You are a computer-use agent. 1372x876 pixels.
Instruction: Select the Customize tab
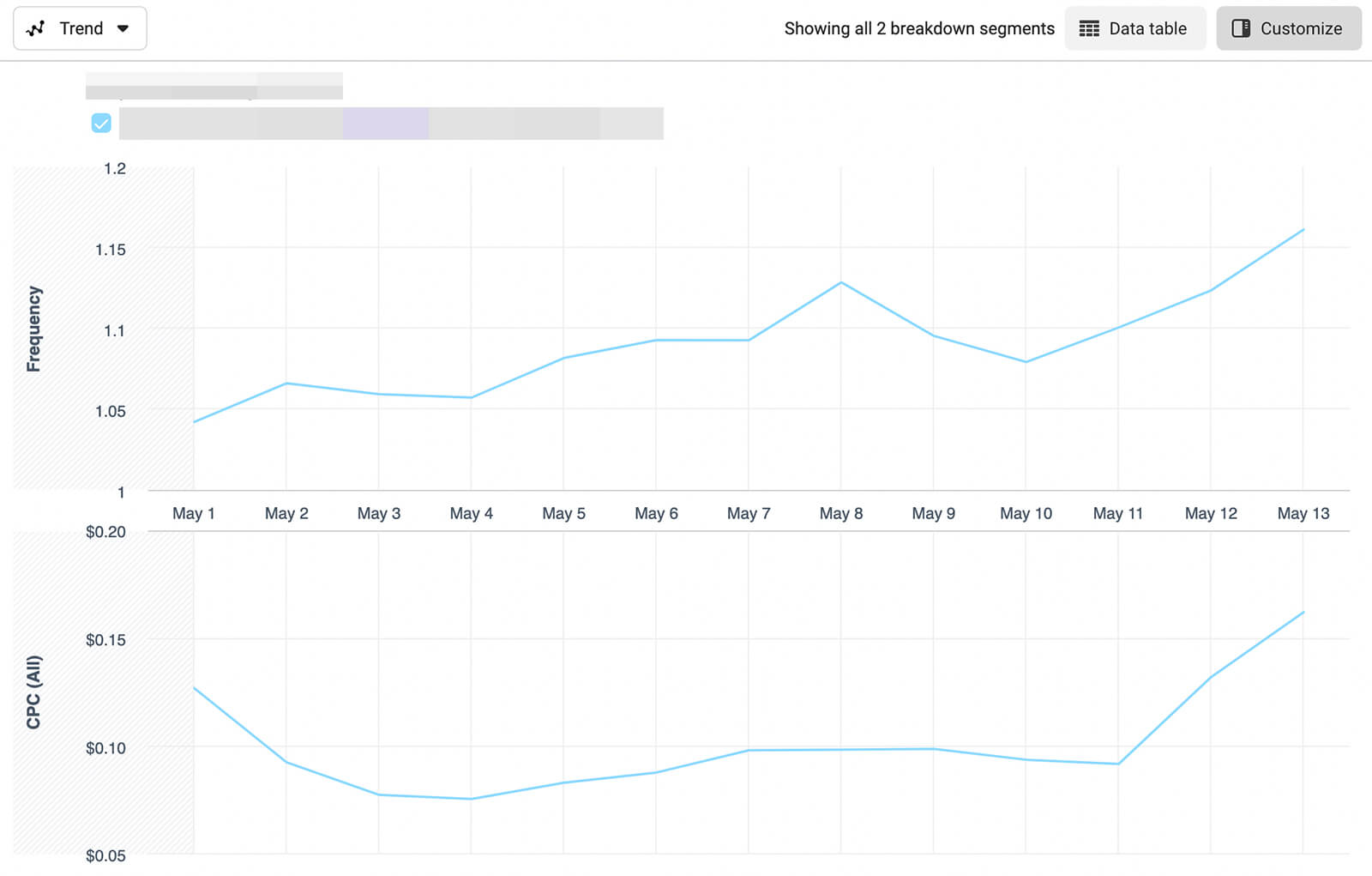pos(1288,28)
